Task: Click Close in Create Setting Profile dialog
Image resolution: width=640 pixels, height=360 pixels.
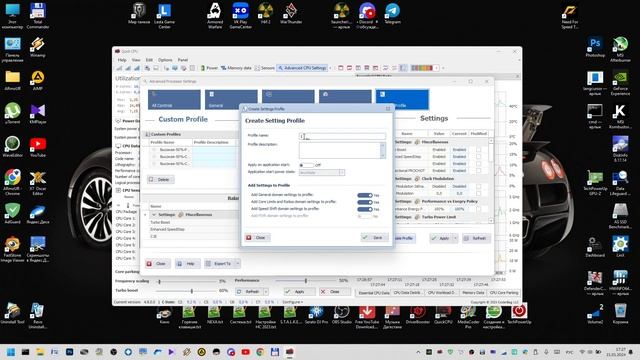Action: pyautogui.click(x=257, y=238)
